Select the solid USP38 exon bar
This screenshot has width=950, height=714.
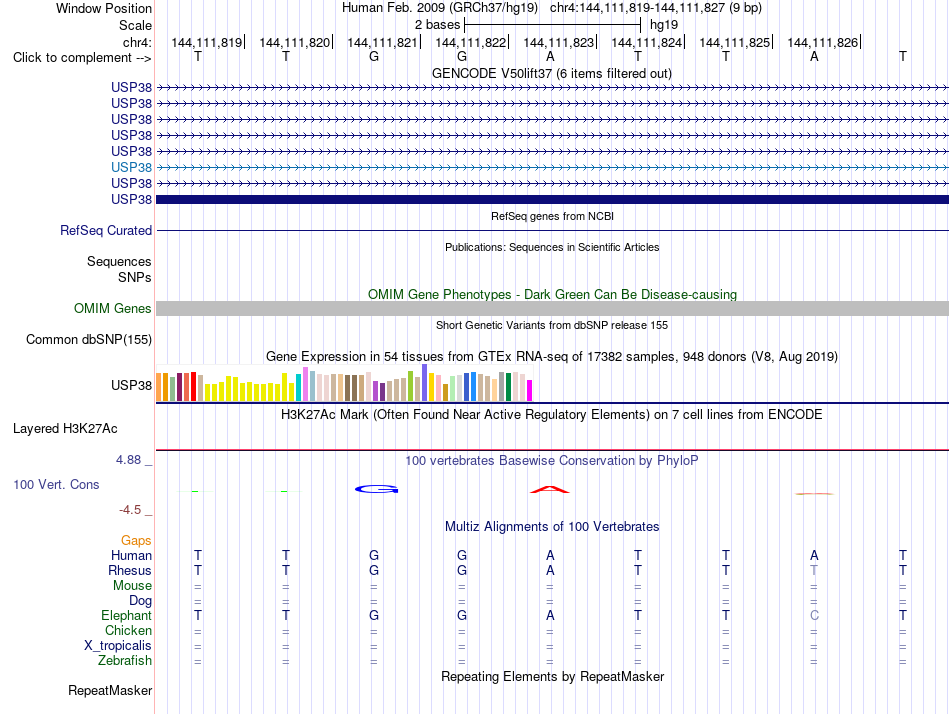(552, 199)
